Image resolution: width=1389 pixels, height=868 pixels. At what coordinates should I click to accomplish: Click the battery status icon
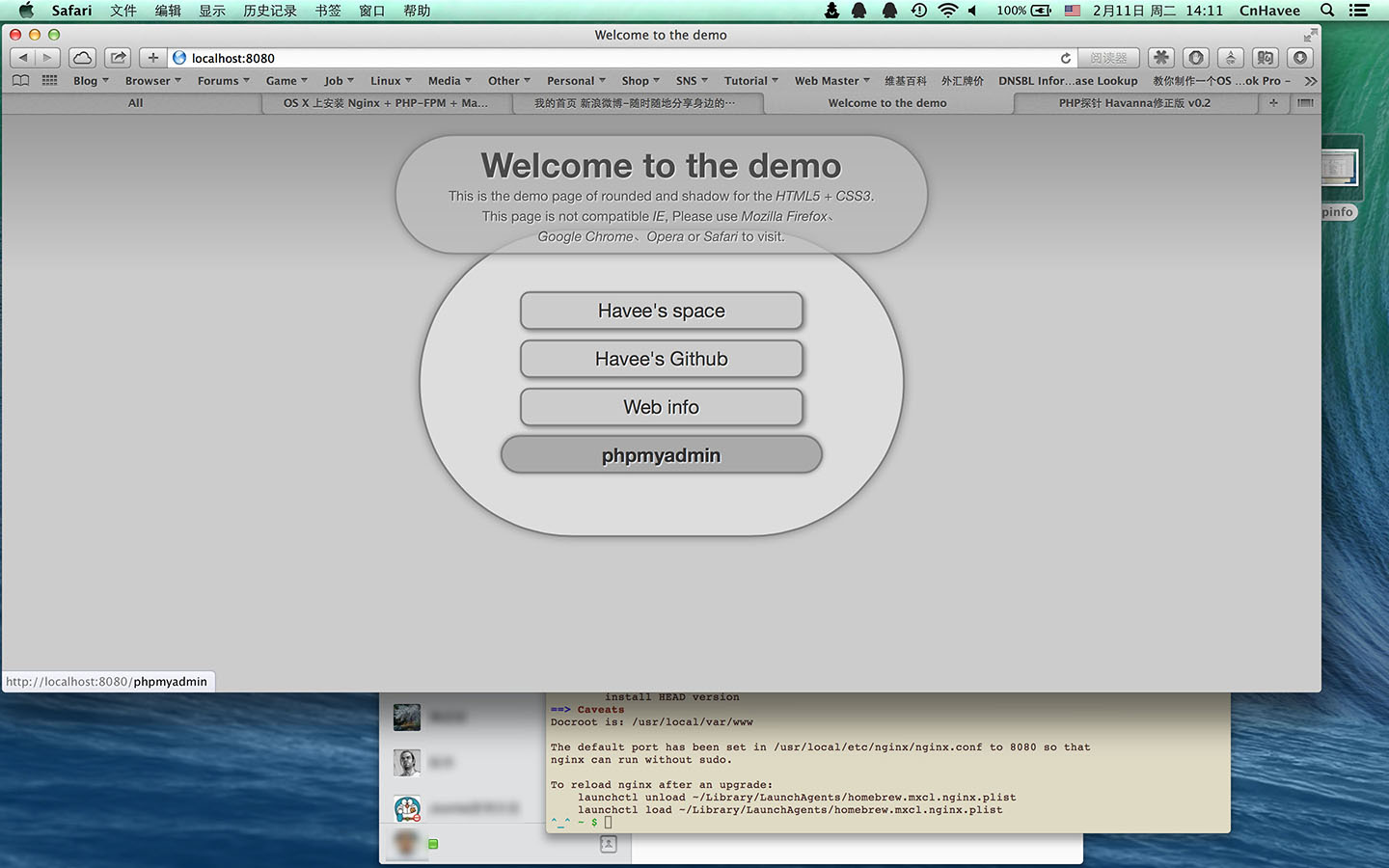pyautogui.click(x=1041, y=11)
